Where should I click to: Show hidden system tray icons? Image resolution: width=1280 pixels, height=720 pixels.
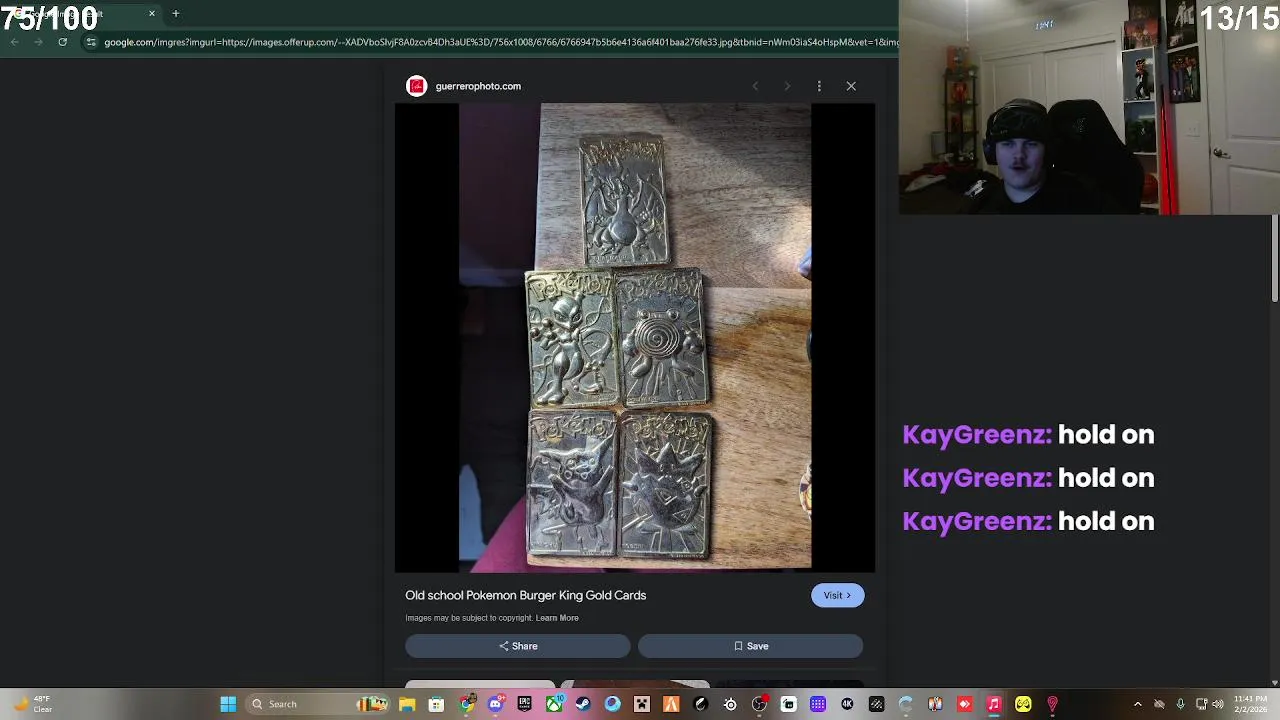click(x=1137, y=704)
